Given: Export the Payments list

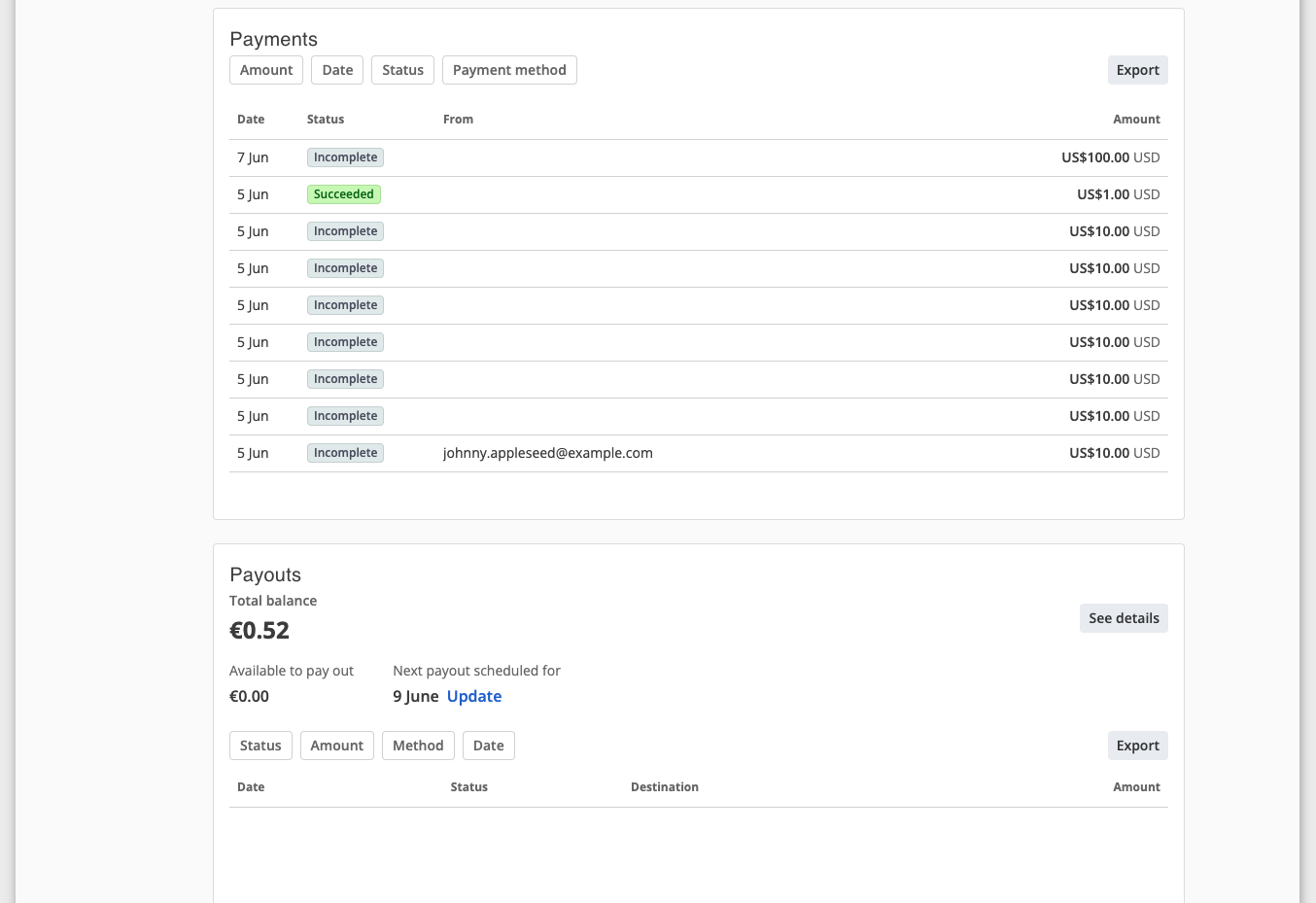Looking at the screenshot, I should click(1137, 69).
